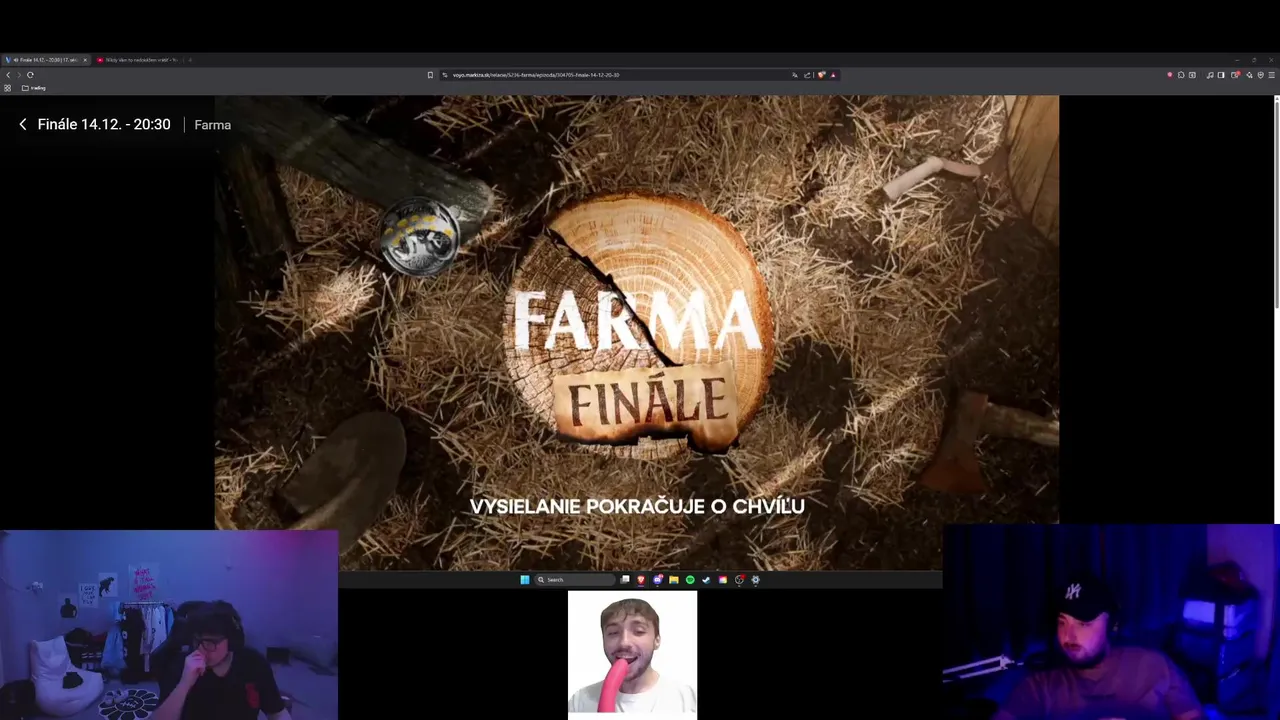Toggle the browser sidebar panel icon
This screenshot has height=720, width=1280.
1221,75
